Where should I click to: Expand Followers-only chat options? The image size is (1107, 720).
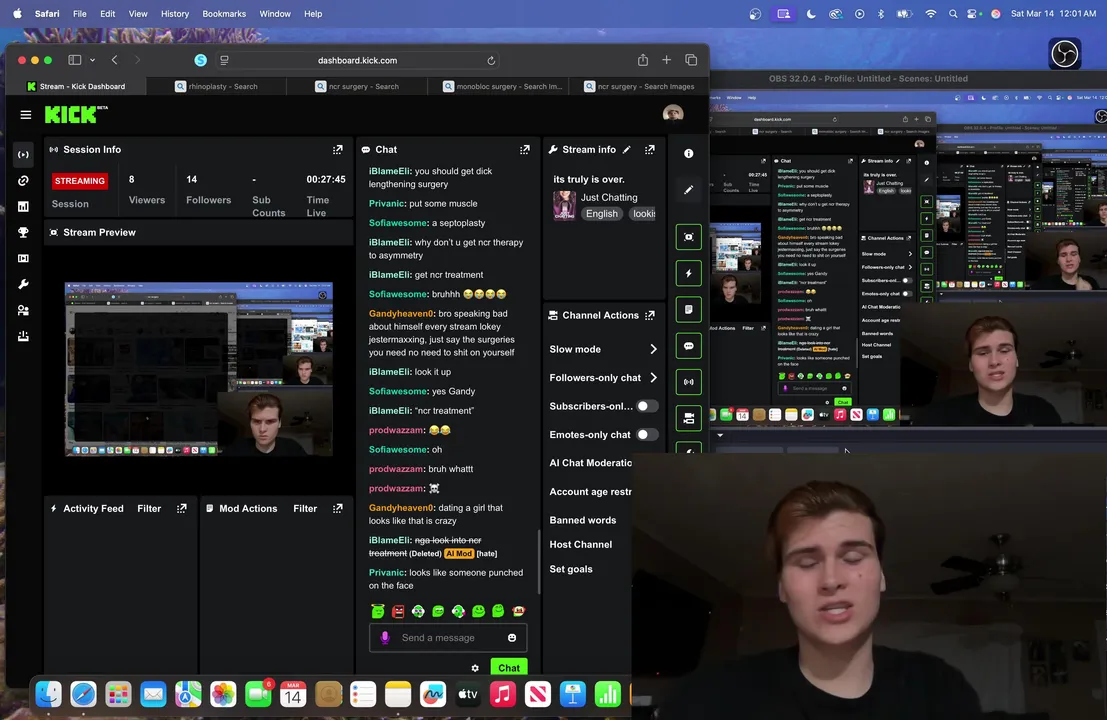tap(603, 378)
